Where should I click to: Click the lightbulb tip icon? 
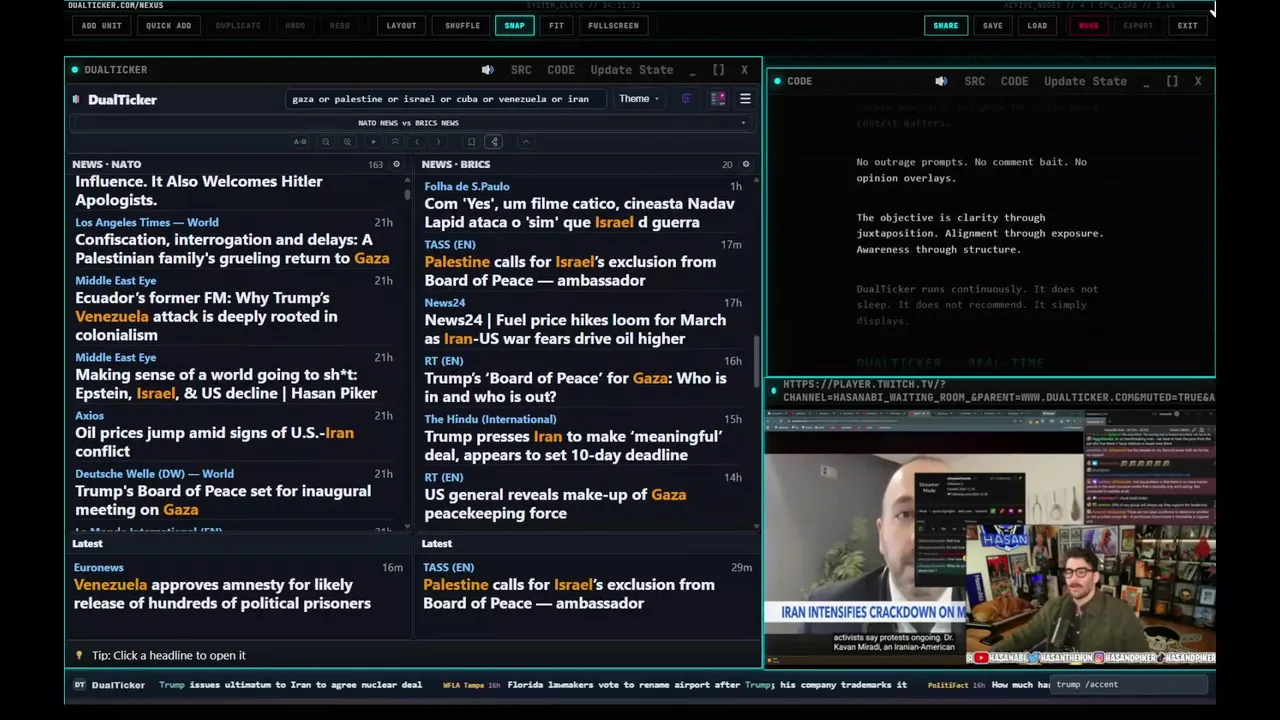[79, 655]
